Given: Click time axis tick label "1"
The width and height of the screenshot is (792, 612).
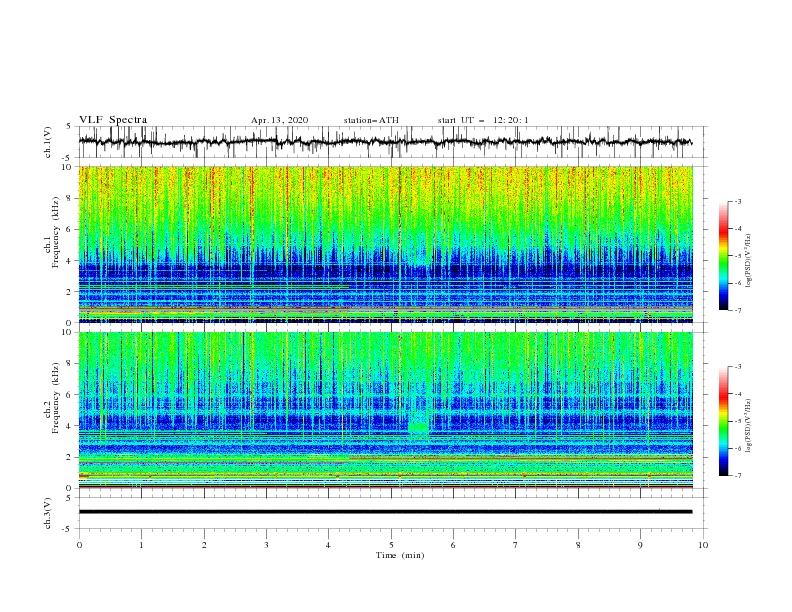Looking at the screenshot, I should coord(141,545).
